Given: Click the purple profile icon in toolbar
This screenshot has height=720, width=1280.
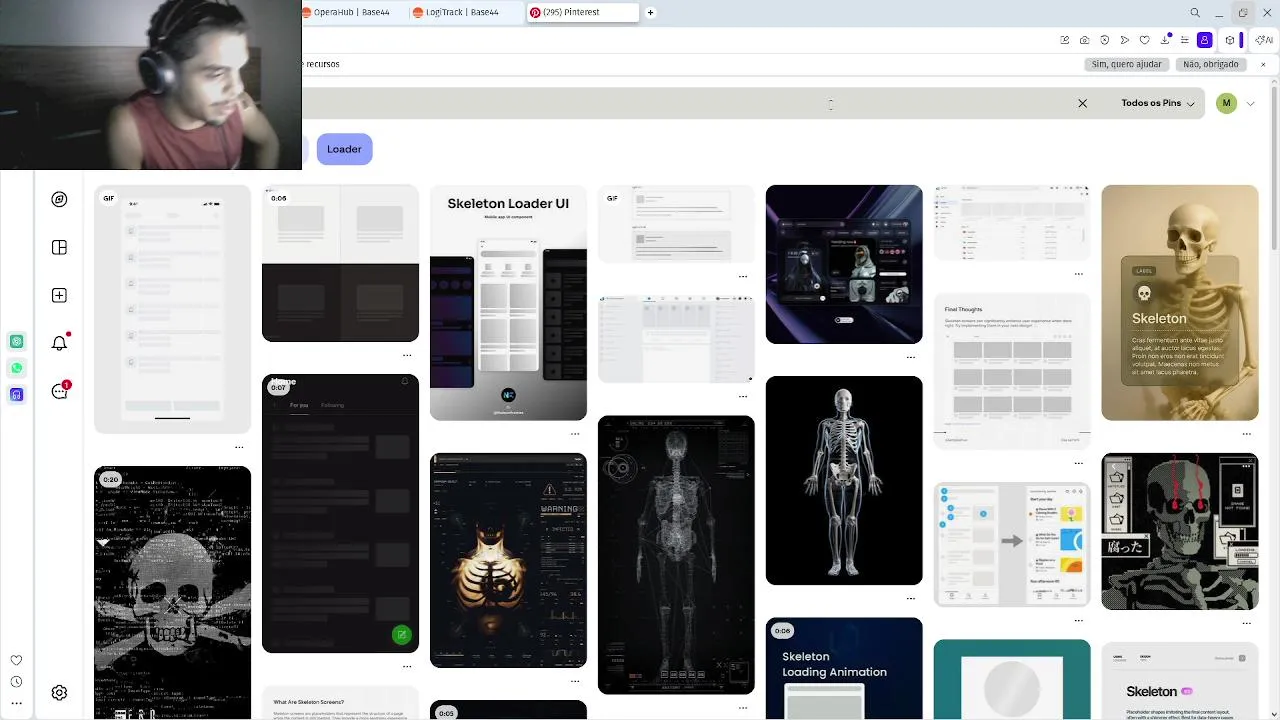Looking at the screenshot, I should (x=1205, y=40).
